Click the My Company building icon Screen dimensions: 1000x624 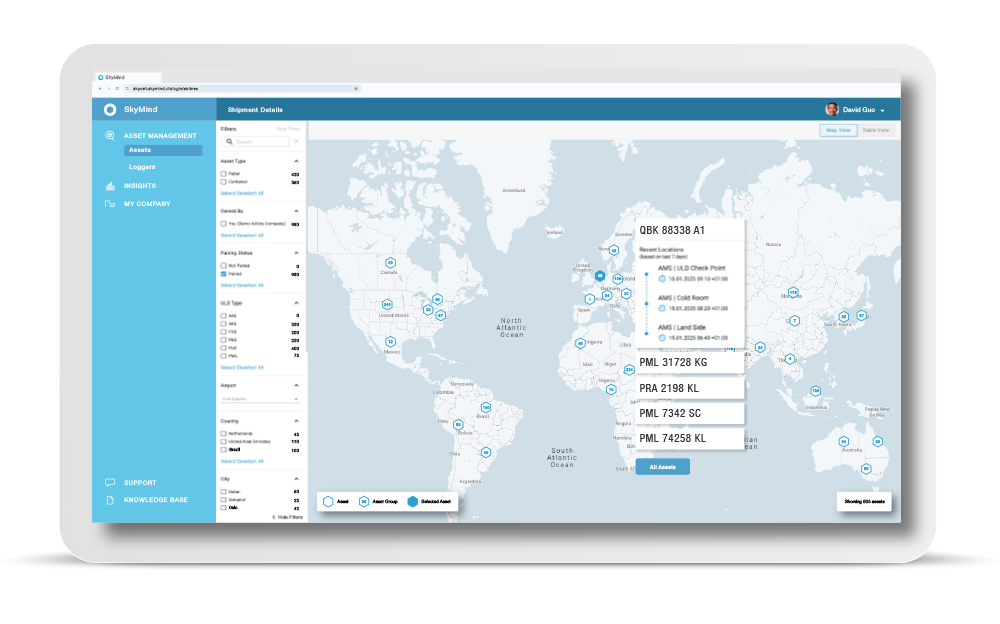(110, 204)
